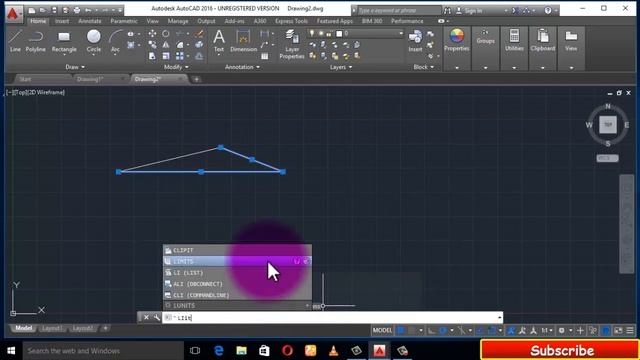The image size is (640, 360).
Task: Expand the Annotation panel
Action: click(242, 67)
